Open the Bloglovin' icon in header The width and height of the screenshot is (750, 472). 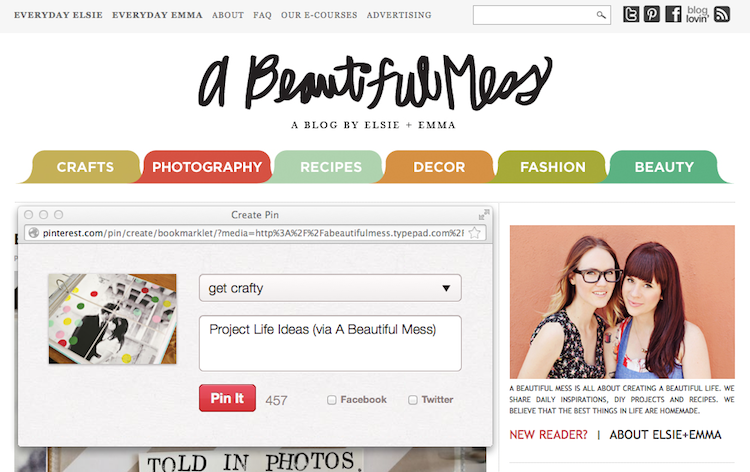point(697,14)
